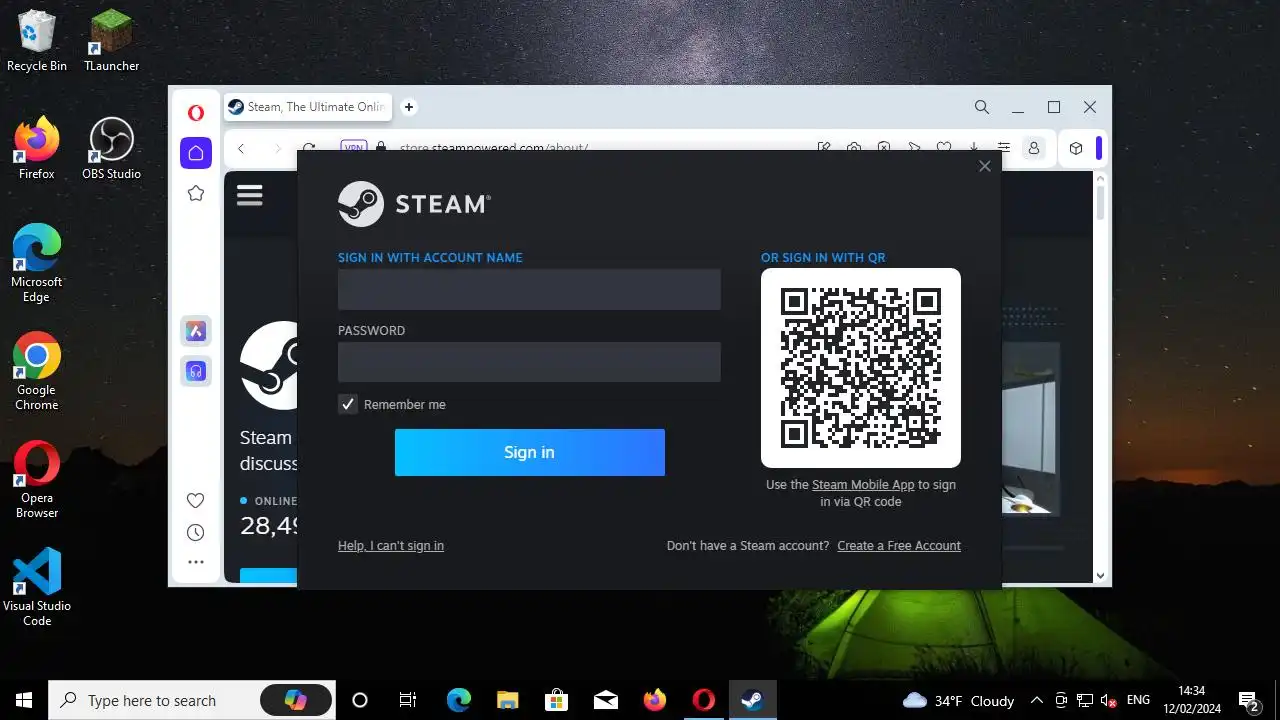
Task: Open the profile icon in Opera toolbar
Action: click(1034, 148)
